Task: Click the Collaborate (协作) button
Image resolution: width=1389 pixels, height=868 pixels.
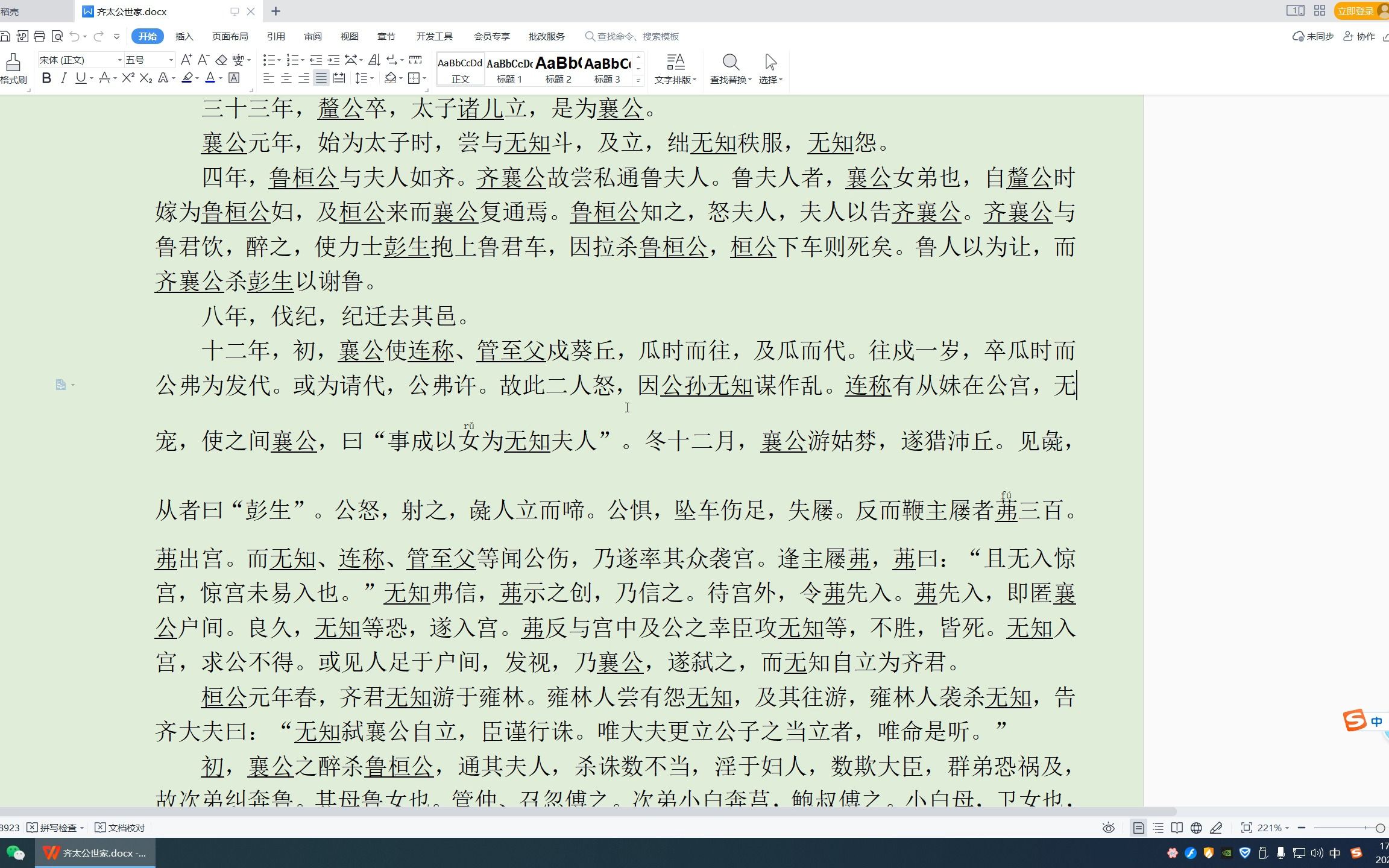Action: tap(1359, 36)
